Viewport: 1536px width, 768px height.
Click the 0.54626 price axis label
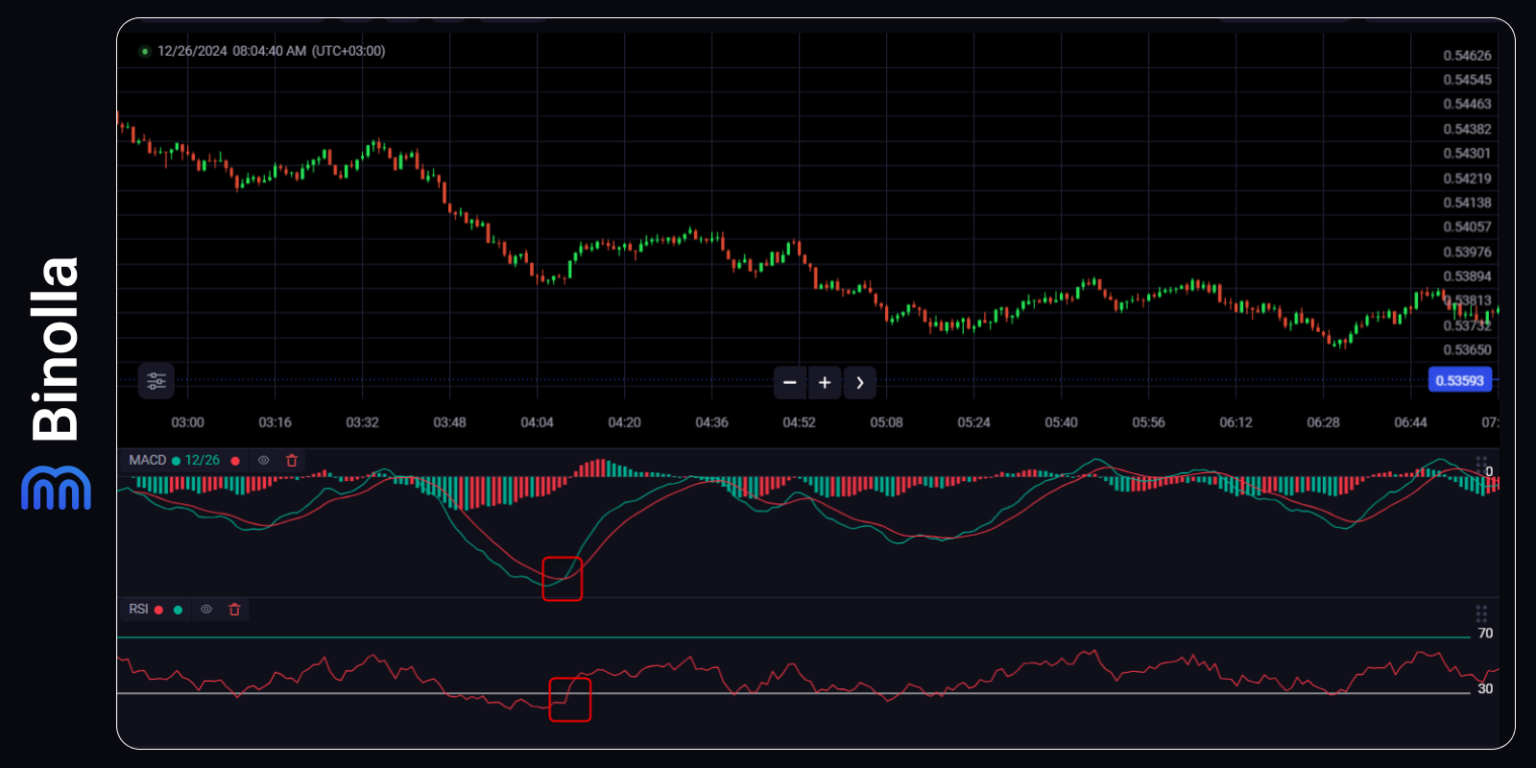tap(1467, 55)
